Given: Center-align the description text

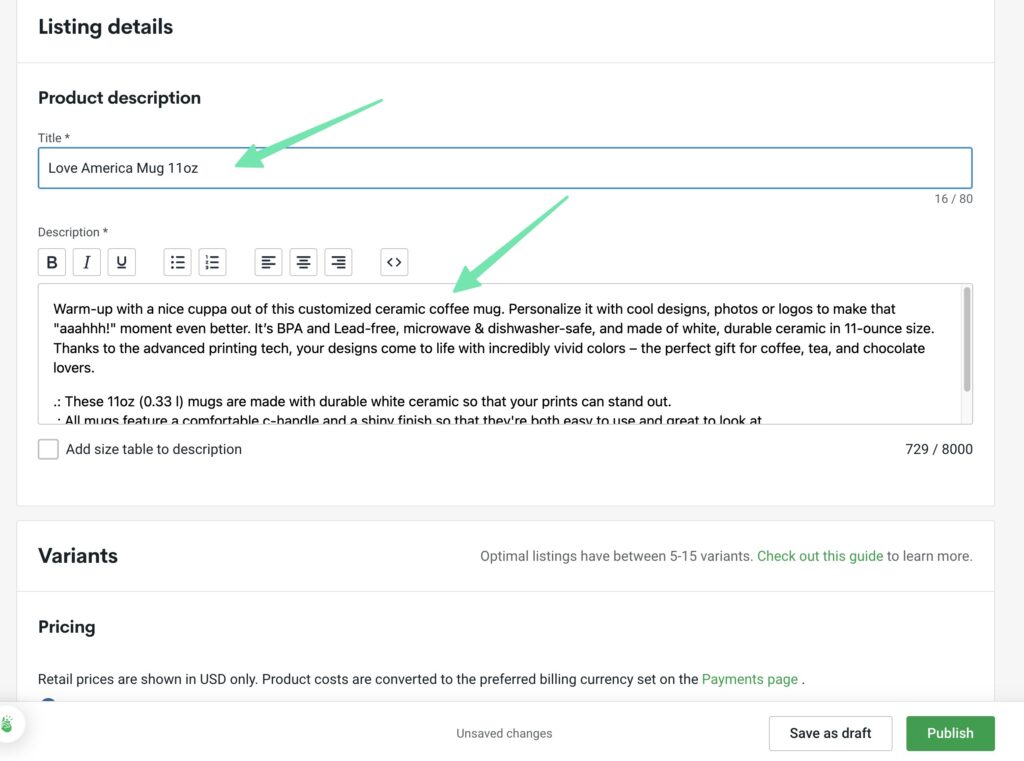Looking at the screenshot, I should 304,262.
